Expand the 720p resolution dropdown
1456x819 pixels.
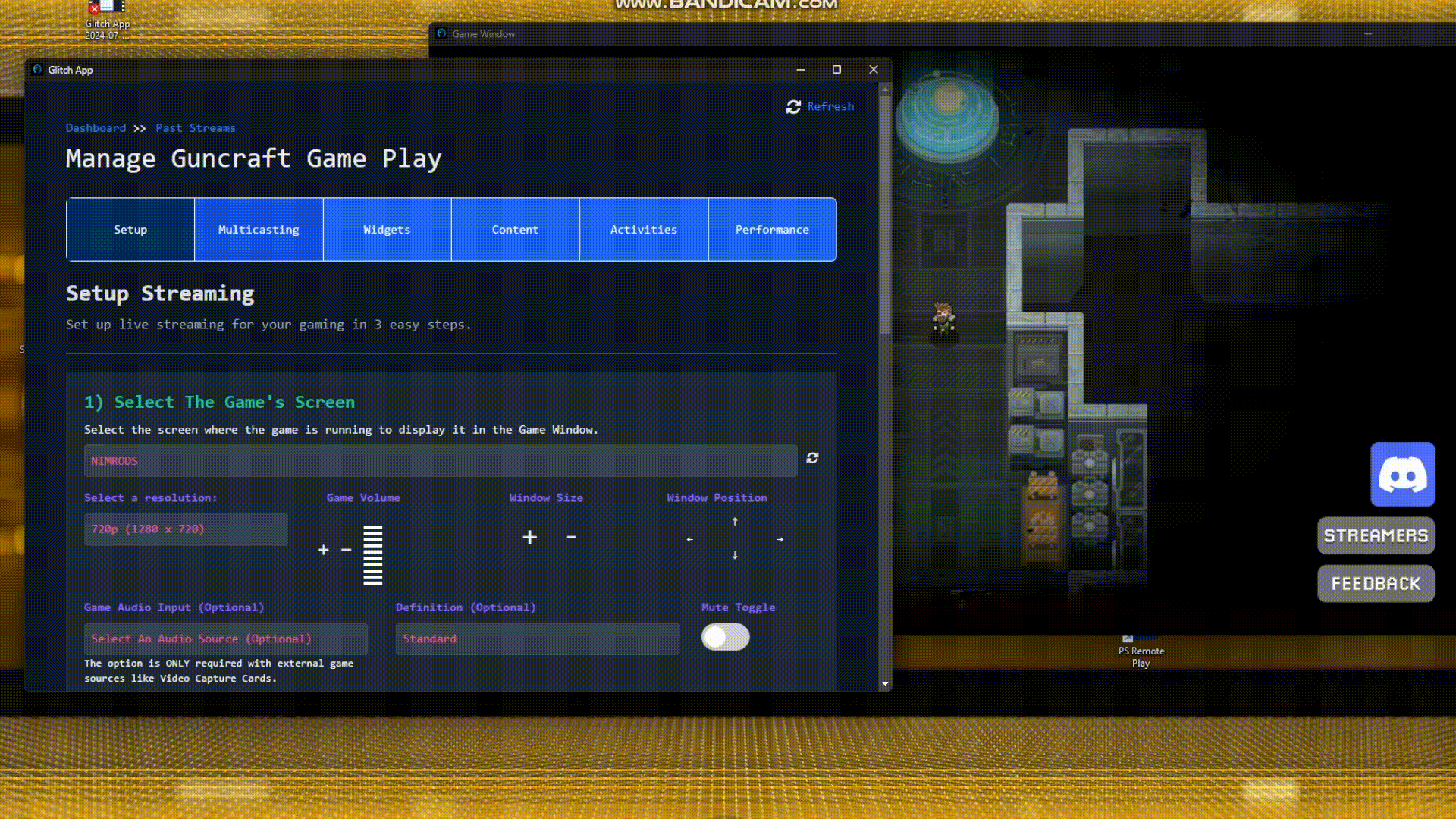[186, 529]
